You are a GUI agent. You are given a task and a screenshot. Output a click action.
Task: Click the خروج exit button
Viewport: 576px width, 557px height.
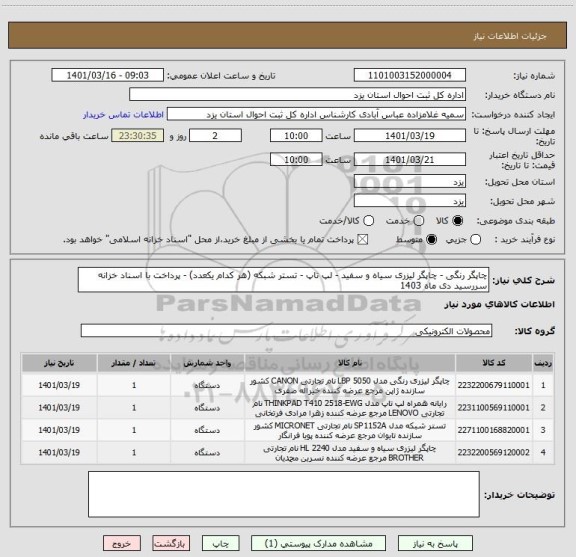coord(122,543)
